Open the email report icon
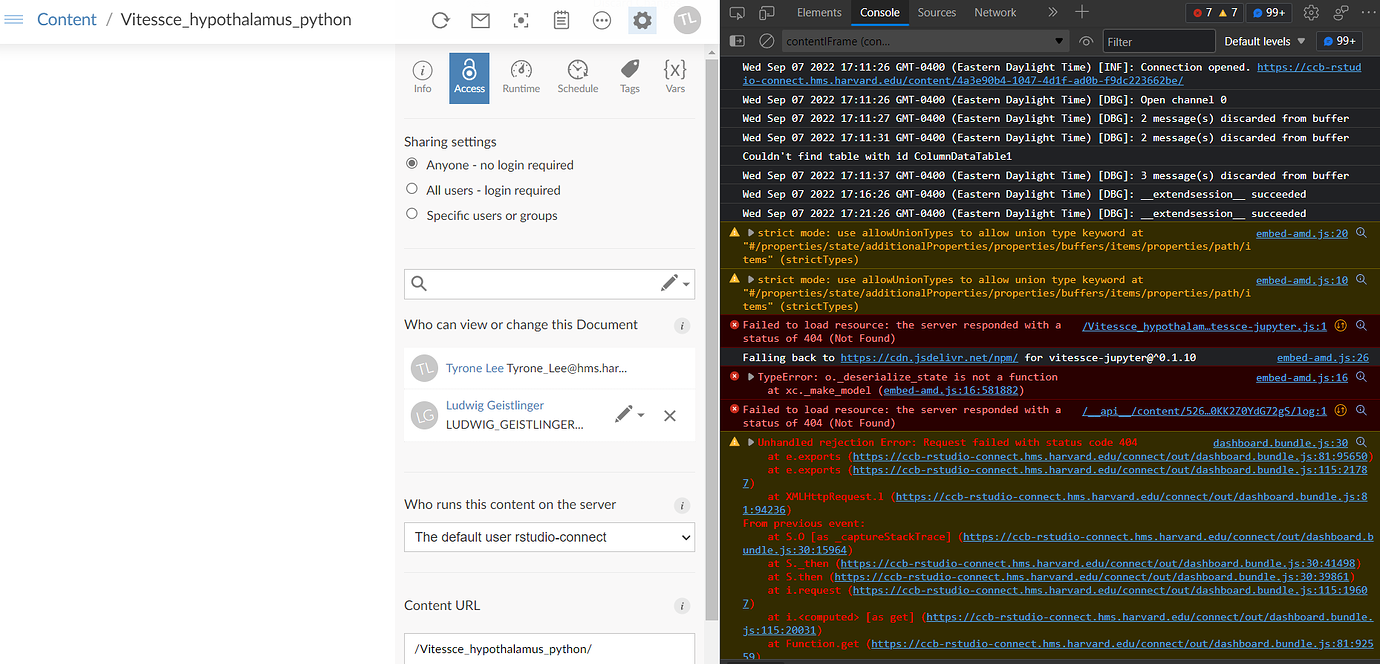The image size is (1380, 664). 480,19
